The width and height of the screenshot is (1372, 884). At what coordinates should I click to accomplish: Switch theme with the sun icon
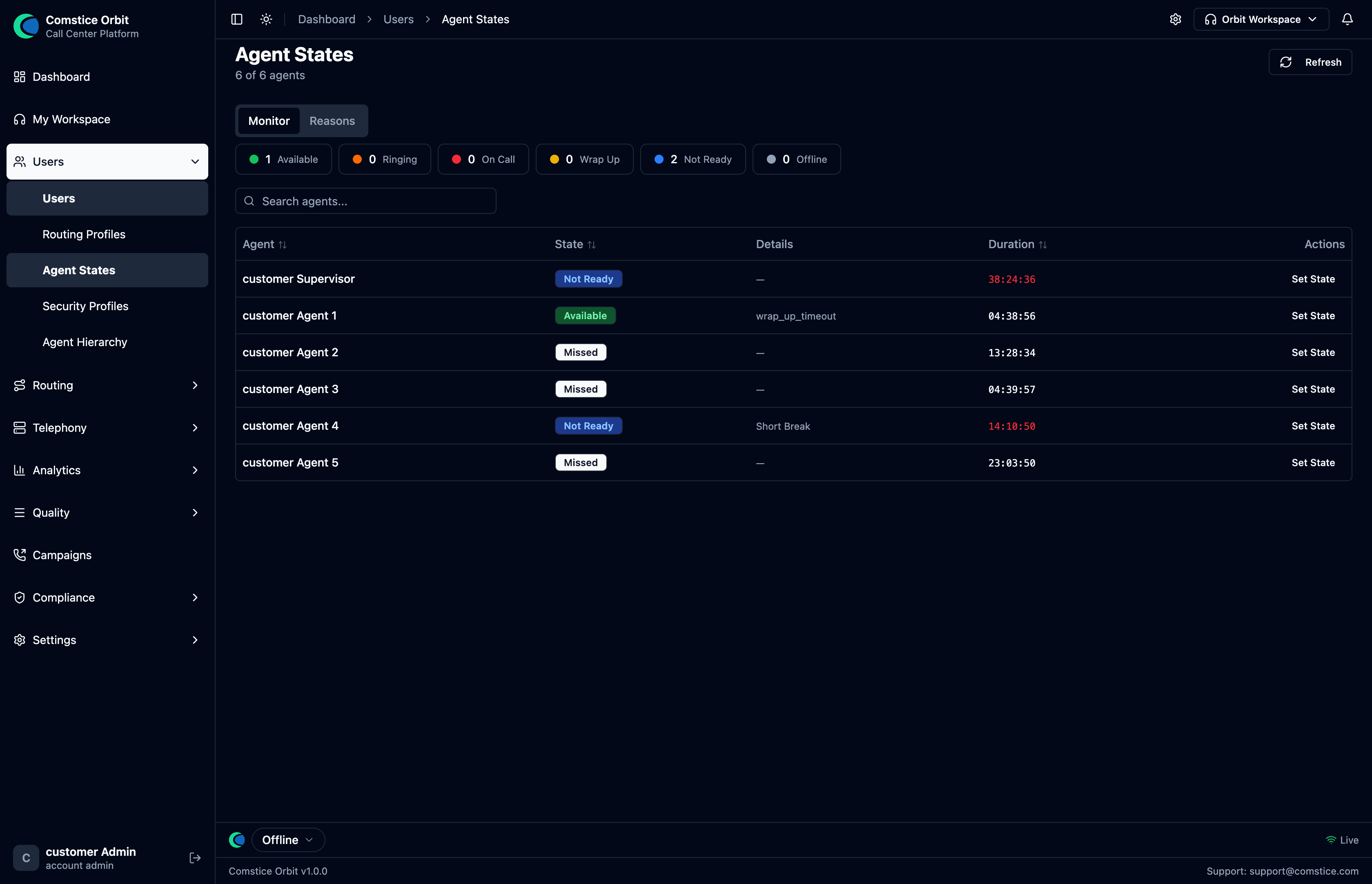[266, 20]
